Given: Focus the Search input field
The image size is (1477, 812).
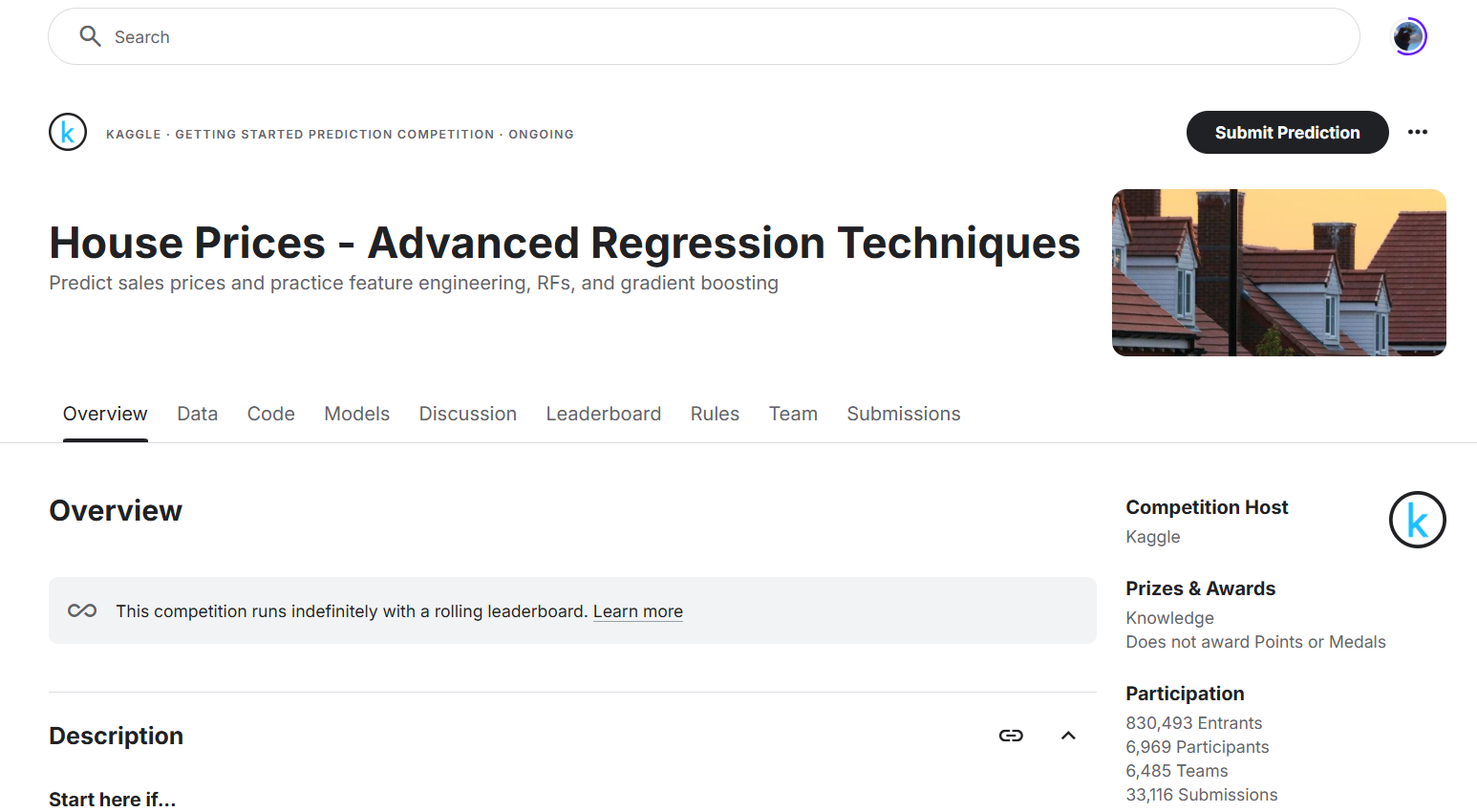Looking at the screenshot, I should 704,36.
